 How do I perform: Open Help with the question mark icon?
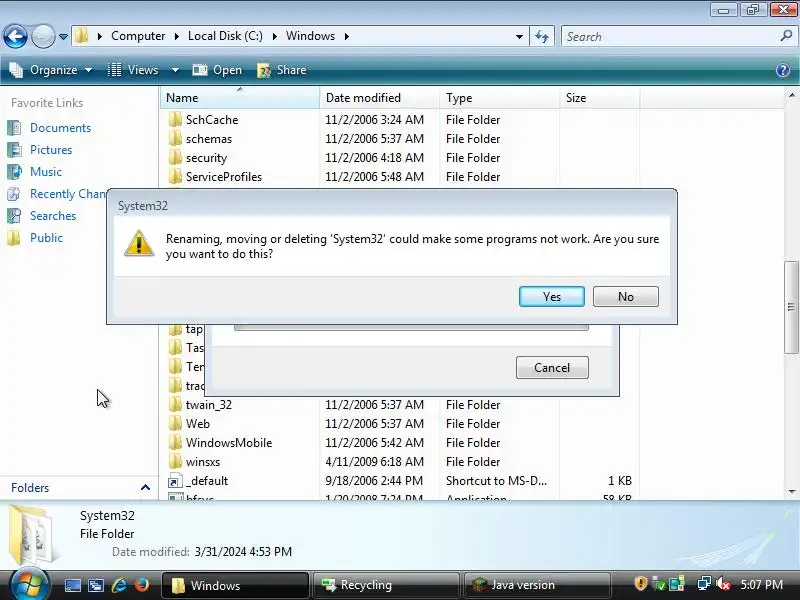click(783, 70)
